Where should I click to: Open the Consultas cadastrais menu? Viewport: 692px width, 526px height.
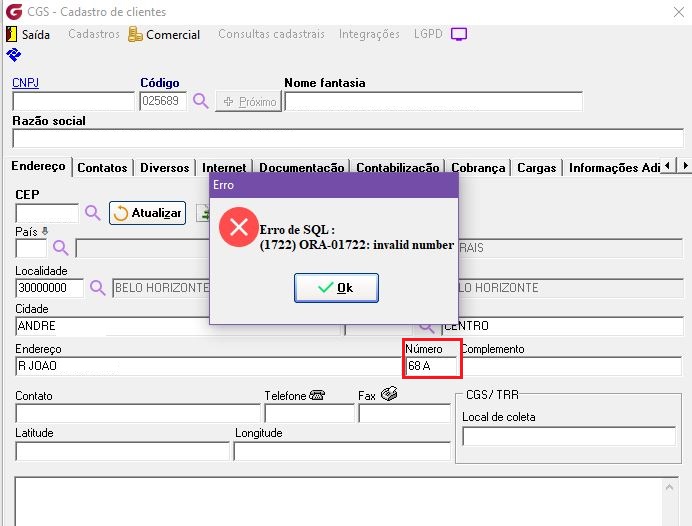(271, 34)
